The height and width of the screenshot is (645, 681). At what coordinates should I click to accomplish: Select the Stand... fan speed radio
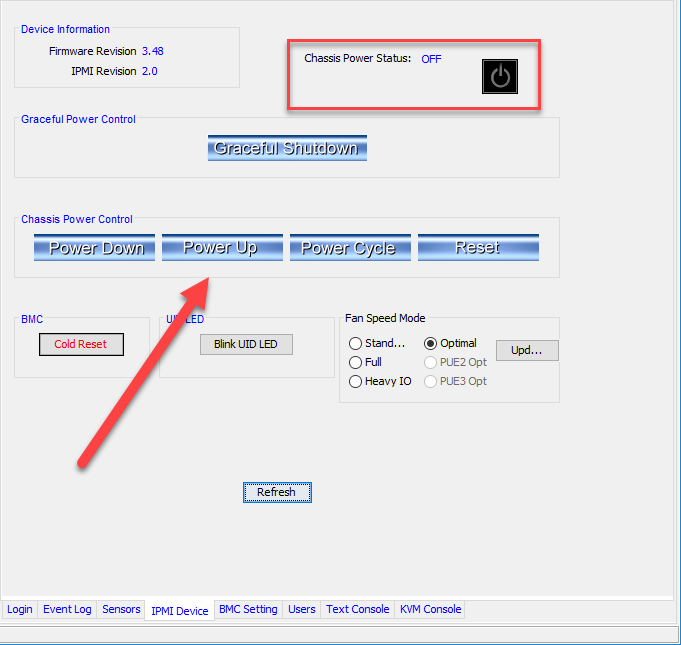[x=377, y=343]
